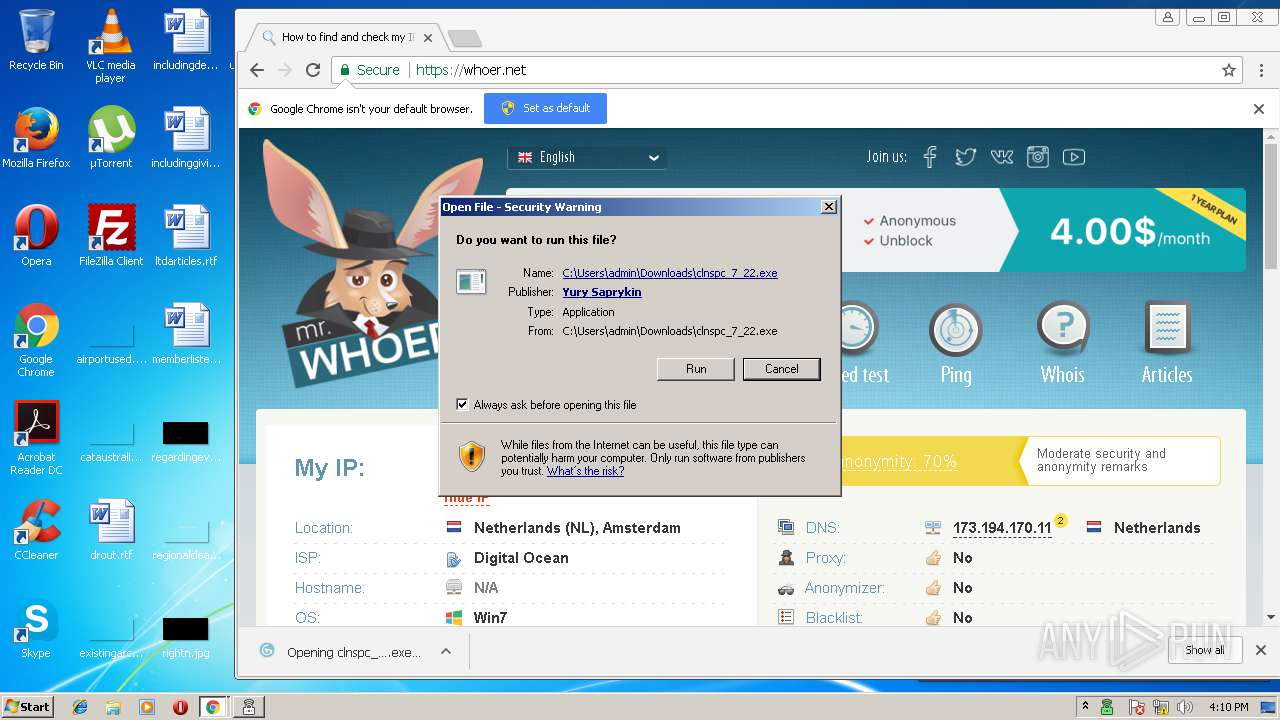Launch Acrobat Reader DC shortcut
This screenshot has width=1280, height=720.
click(x=36, y=438)
